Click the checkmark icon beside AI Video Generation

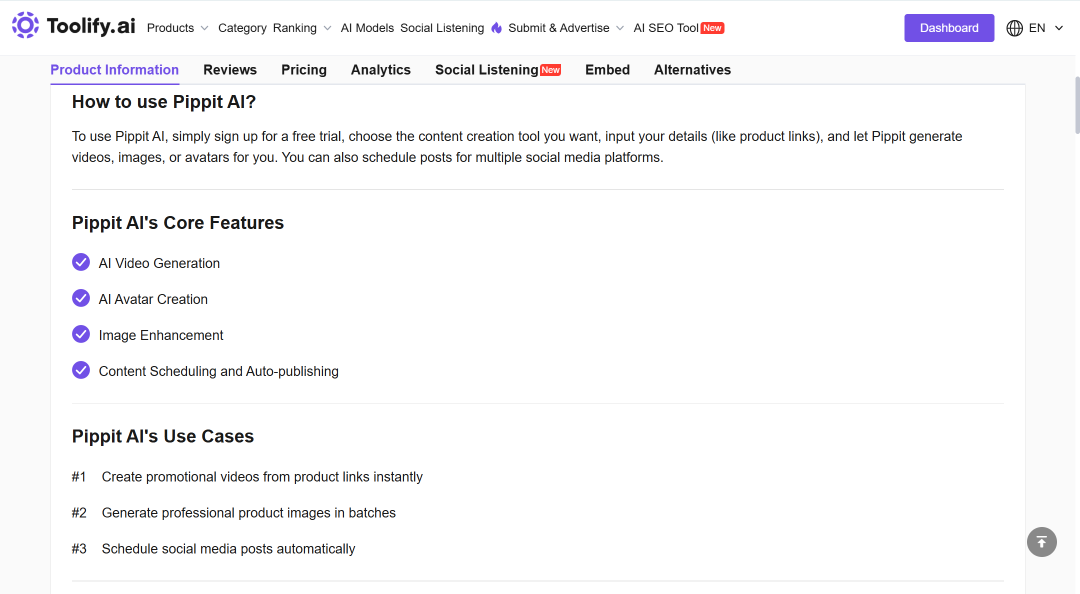pyautogui.click(x=81, y=263)
